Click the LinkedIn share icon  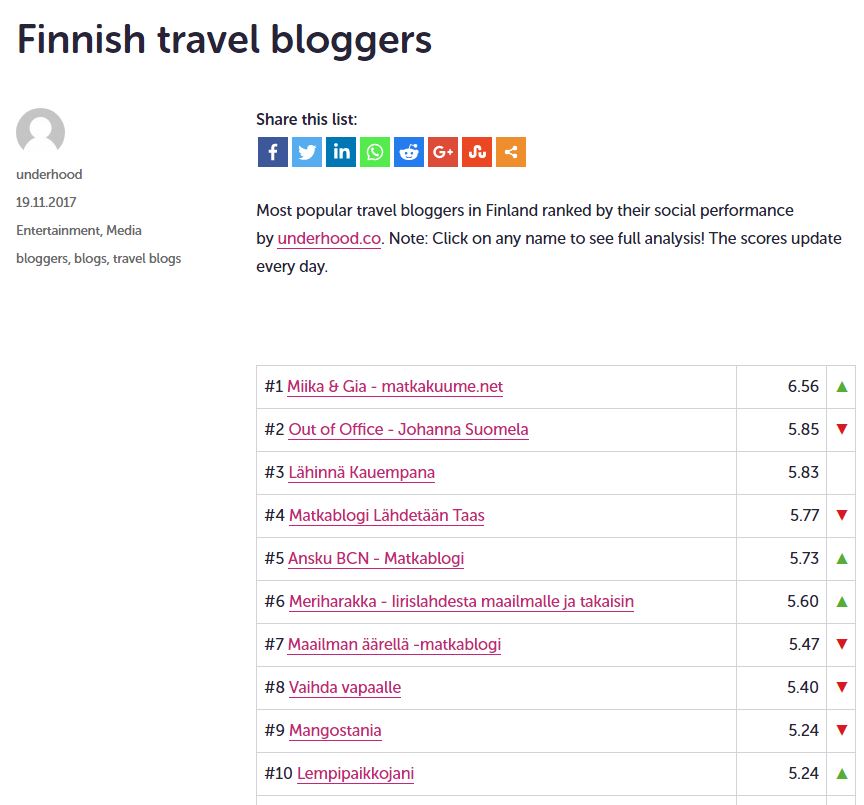[x=341, y=152]
